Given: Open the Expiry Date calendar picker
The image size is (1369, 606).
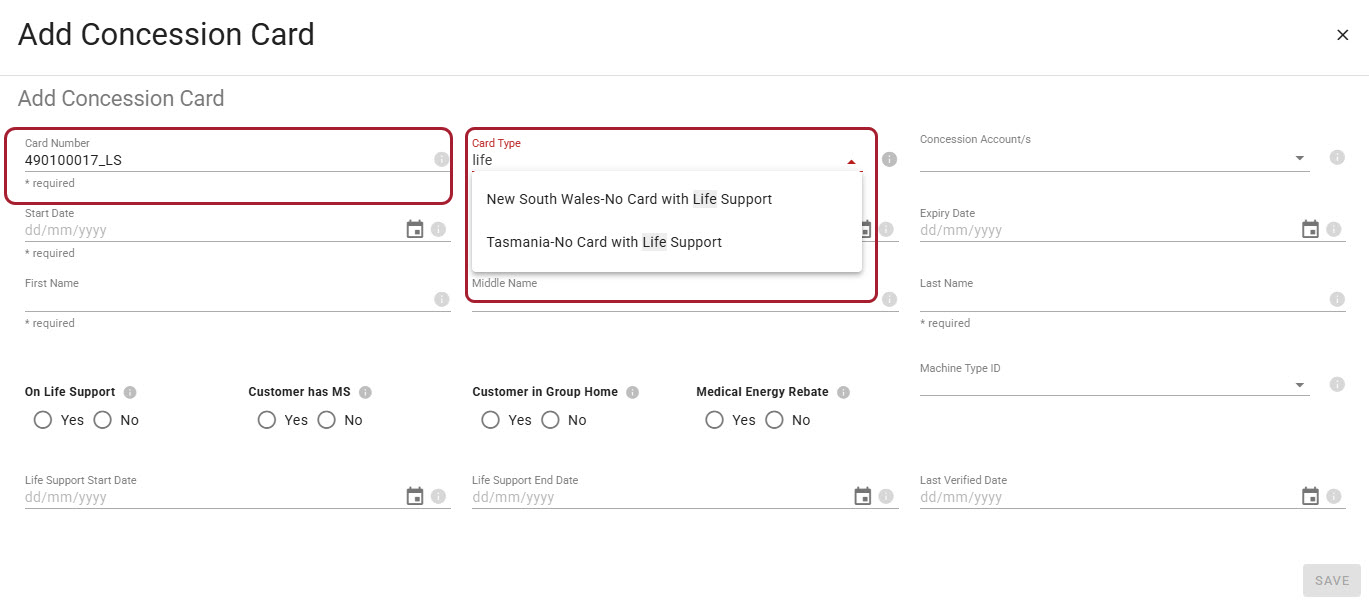Looking at the screenshot, I should (x=1310, y=229).
